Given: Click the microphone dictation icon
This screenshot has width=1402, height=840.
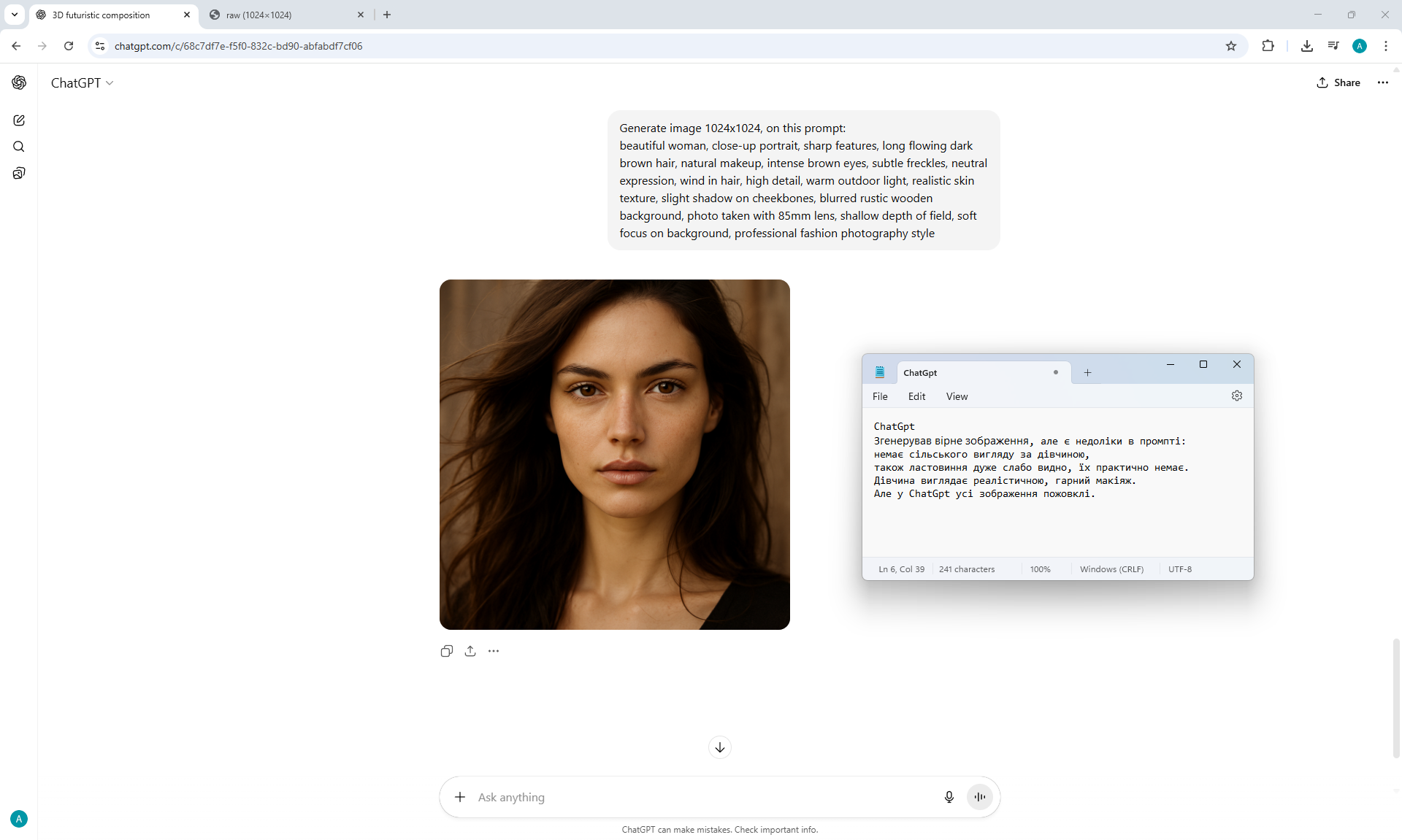Looking at the screenshot, I should tap(949, 797).
